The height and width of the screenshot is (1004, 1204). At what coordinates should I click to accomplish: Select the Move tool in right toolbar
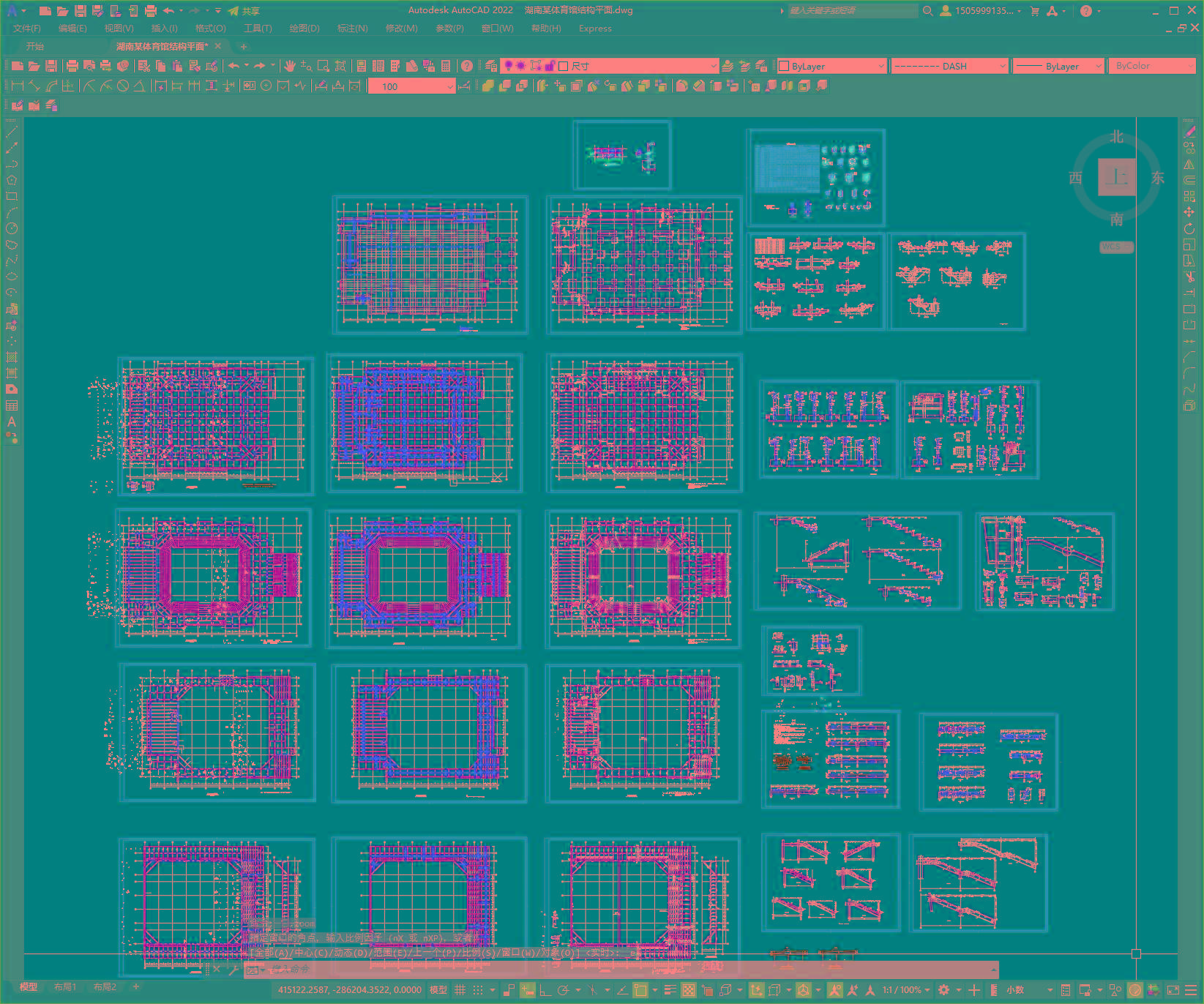[x=1189, y=212]
